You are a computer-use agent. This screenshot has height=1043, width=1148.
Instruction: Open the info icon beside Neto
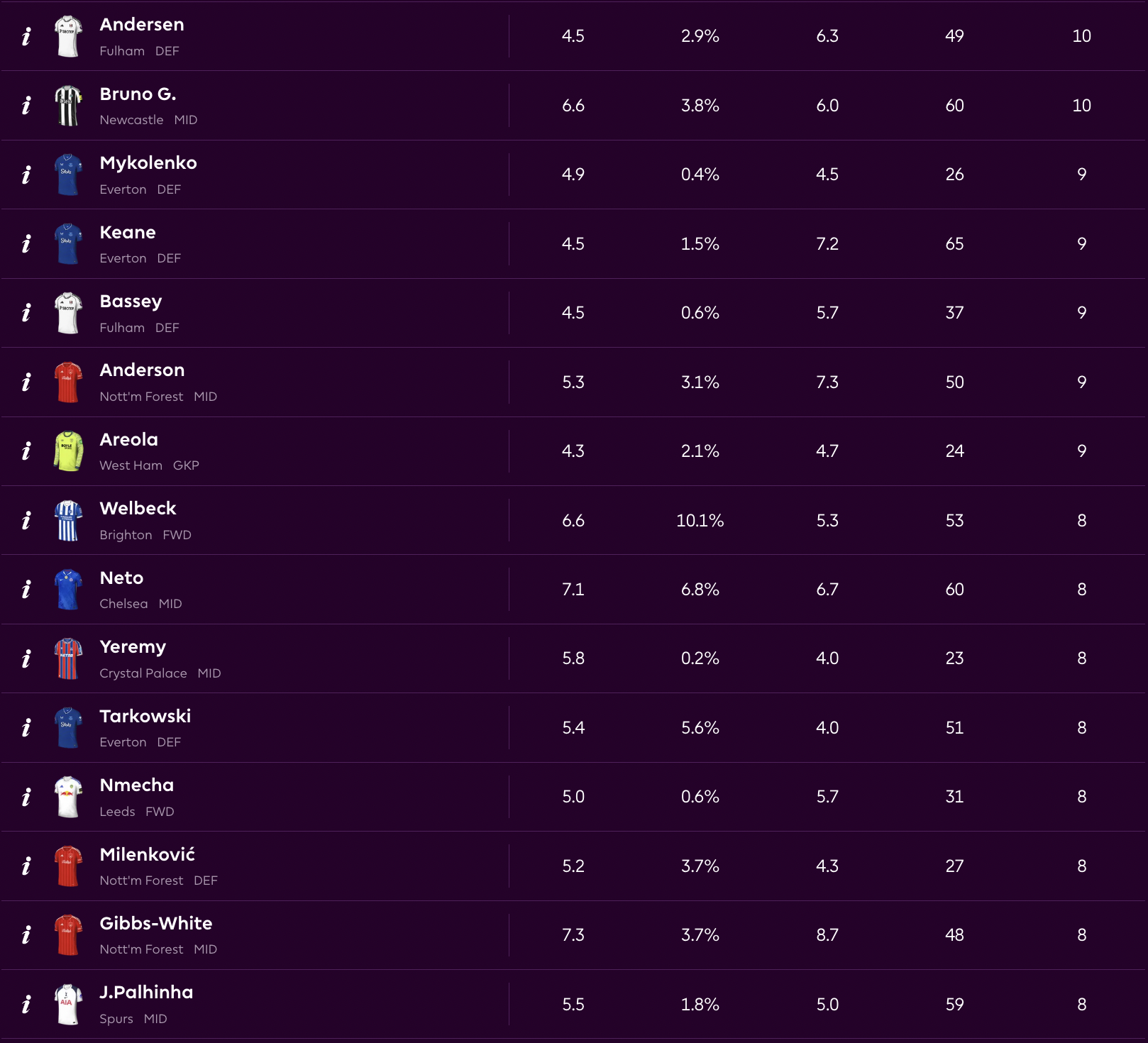pyautogui.click(x=26, y=590)
